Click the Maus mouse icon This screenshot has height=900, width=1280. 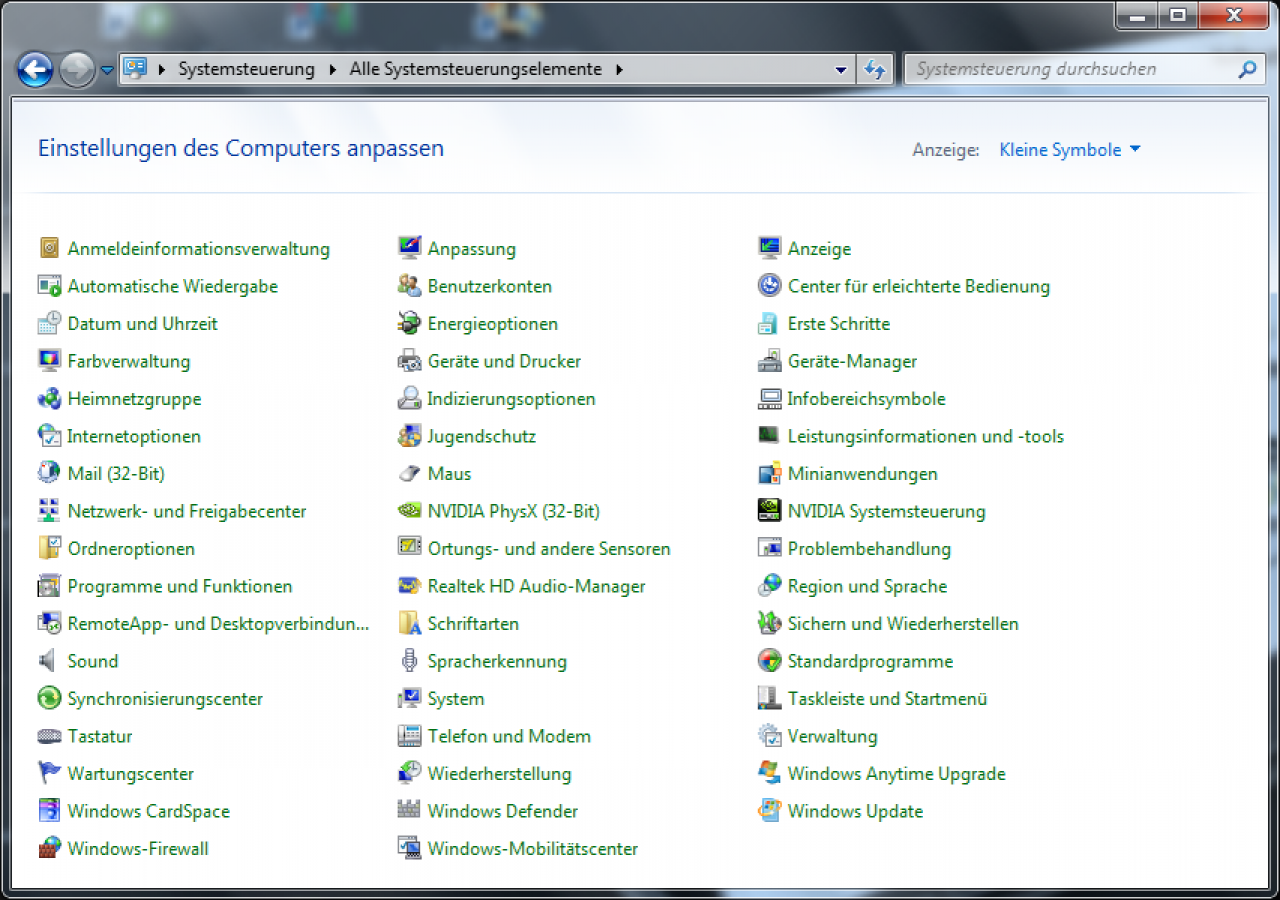[409, 473]
